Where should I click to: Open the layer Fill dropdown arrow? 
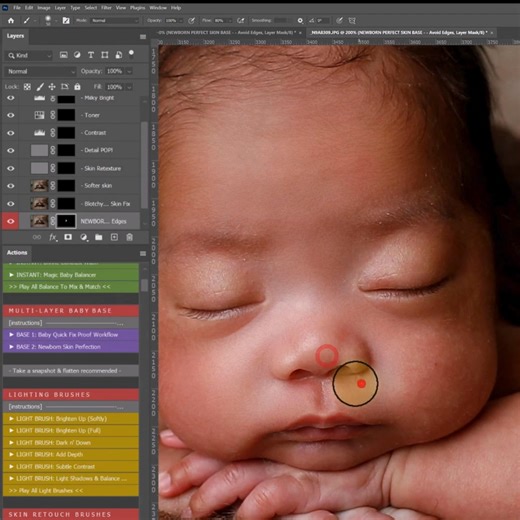(129, 87)
